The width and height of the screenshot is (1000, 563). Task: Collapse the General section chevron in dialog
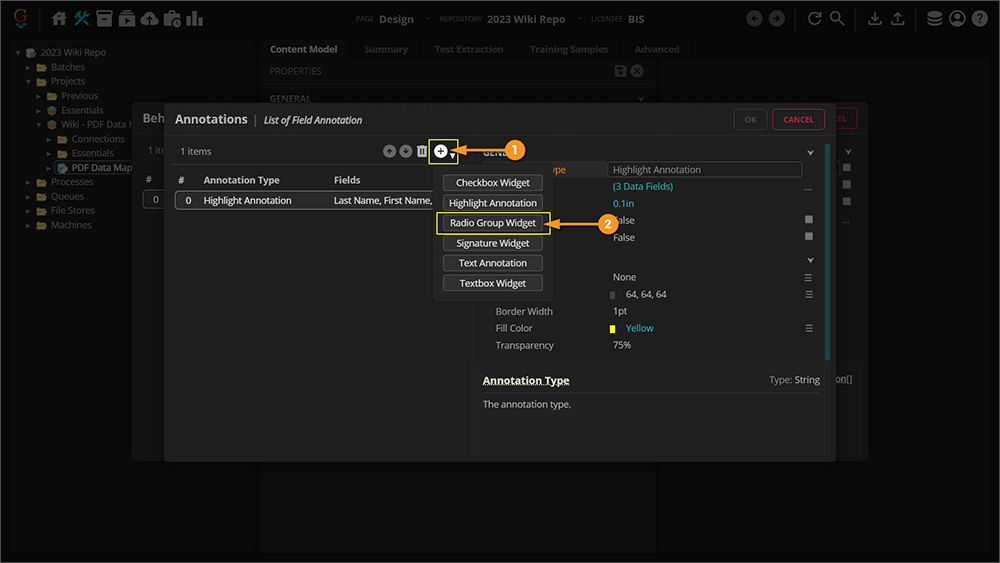point(810,153)
